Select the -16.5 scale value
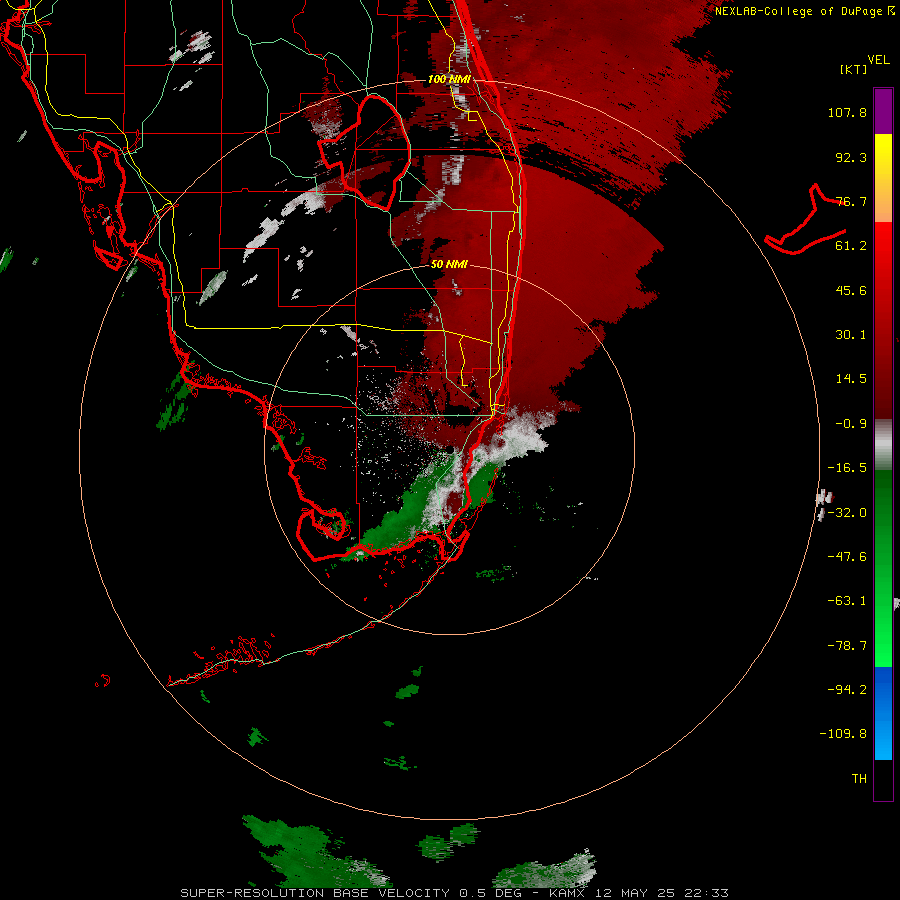 pyautogui.click(x=847, y=468)
